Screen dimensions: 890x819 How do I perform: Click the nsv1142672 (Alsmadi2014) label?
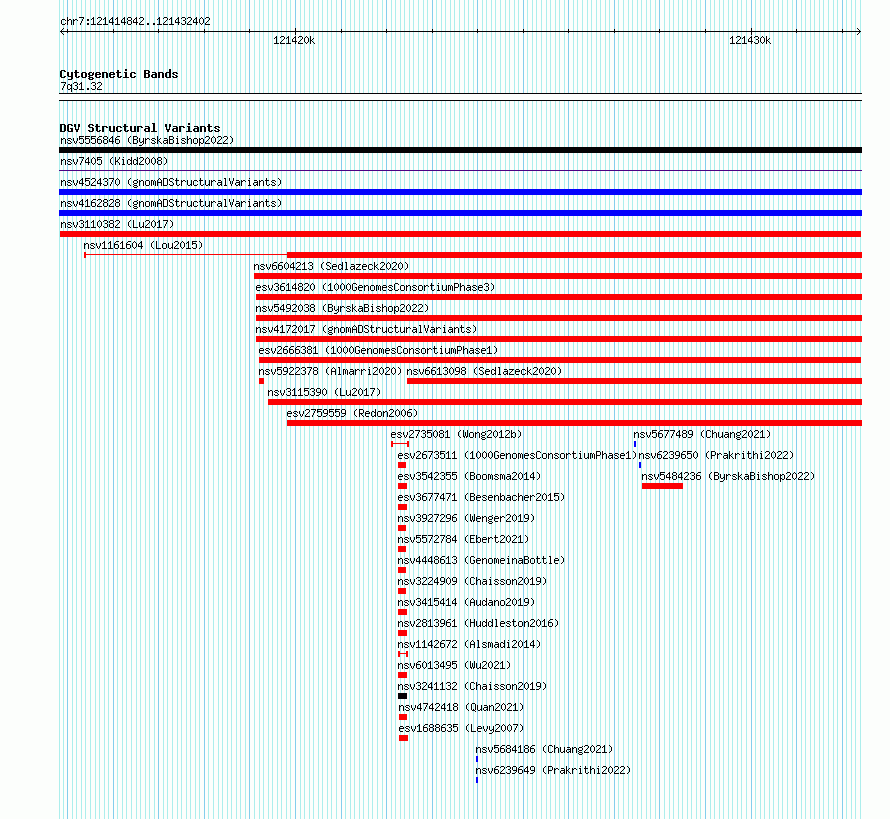469,644
